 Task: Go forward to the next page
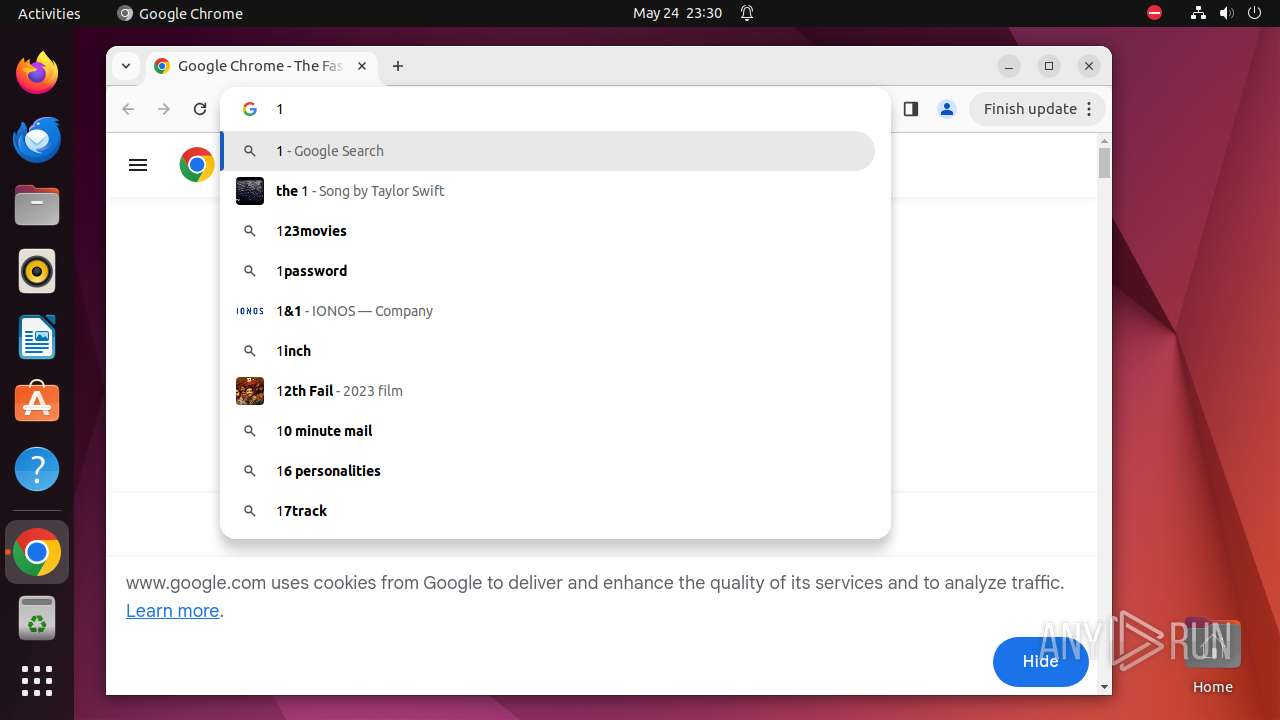(x=164, y=109)
